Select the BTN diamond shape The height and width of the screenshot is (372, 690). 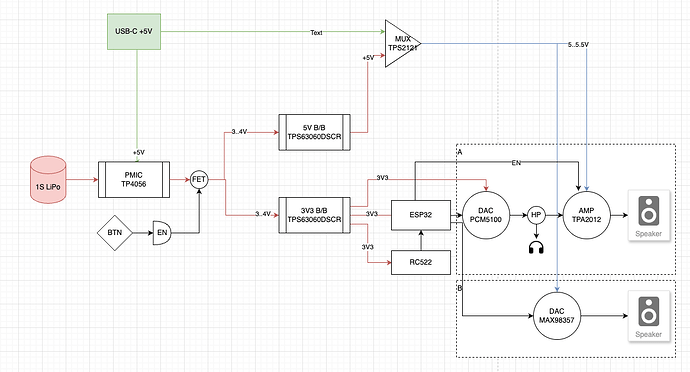pyautogui.click(x=114, y=233)
